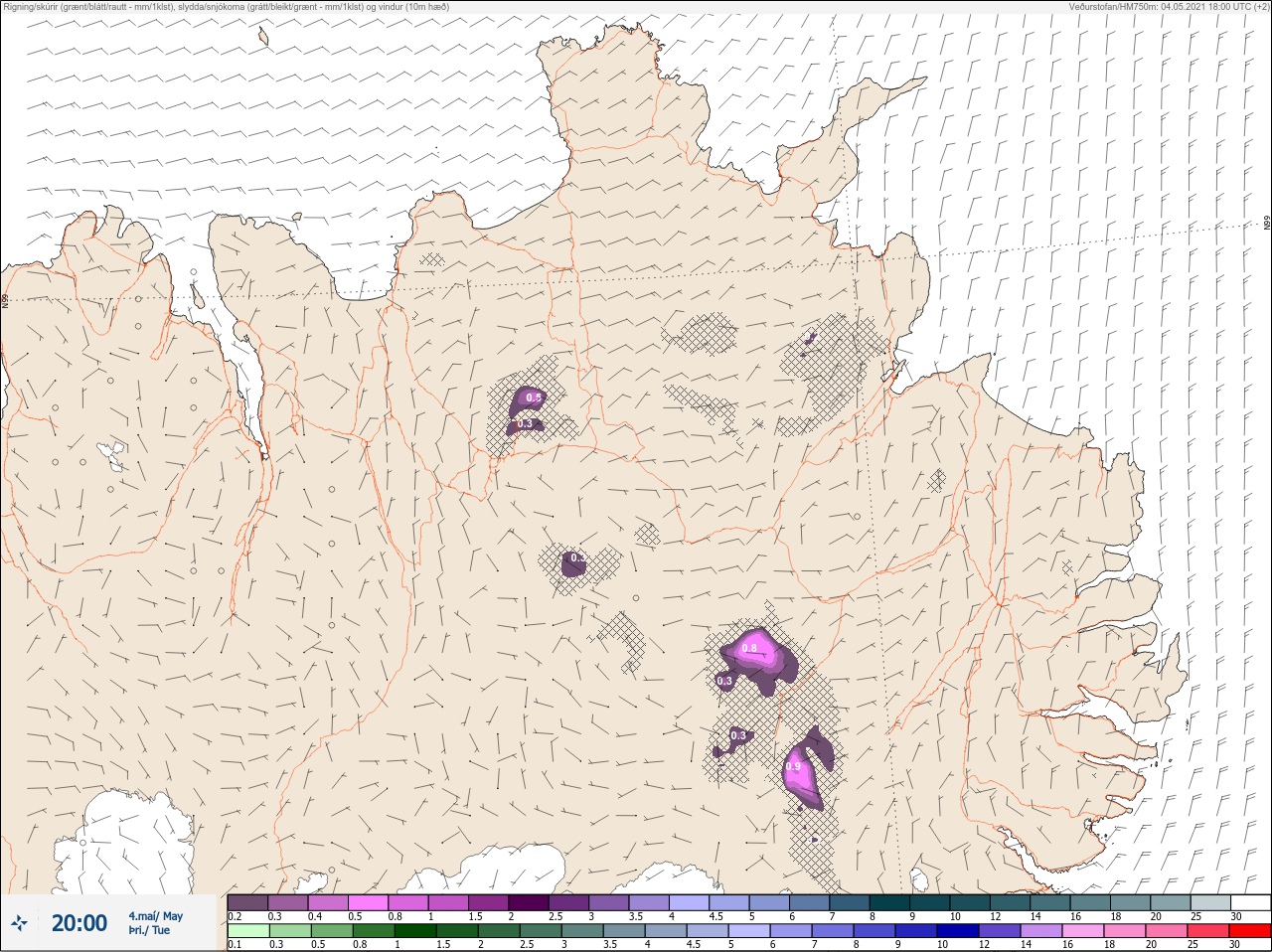Viewport: 1272px width, 952px height.
Task: Click the 0.3 label directly below the 0.5 blob
Action: point(526,423)
